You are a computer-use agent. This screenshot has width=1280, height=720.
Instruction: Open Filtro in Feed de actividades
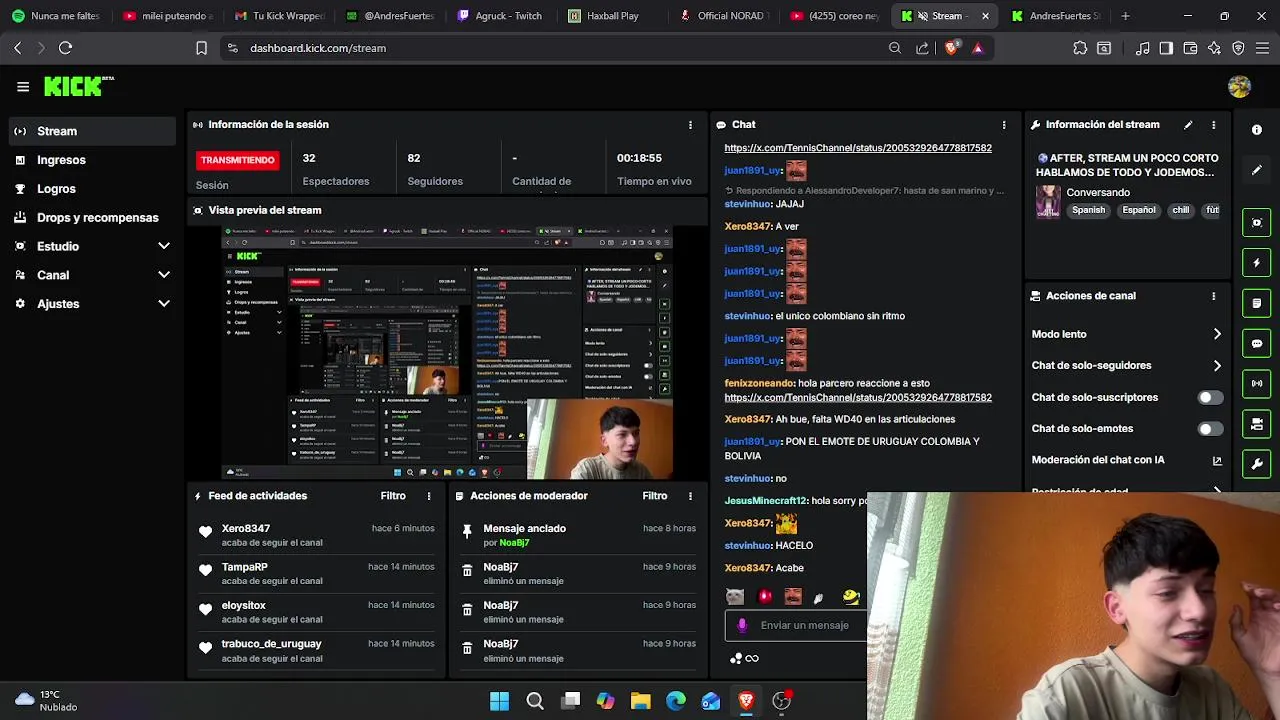[393, 496]
